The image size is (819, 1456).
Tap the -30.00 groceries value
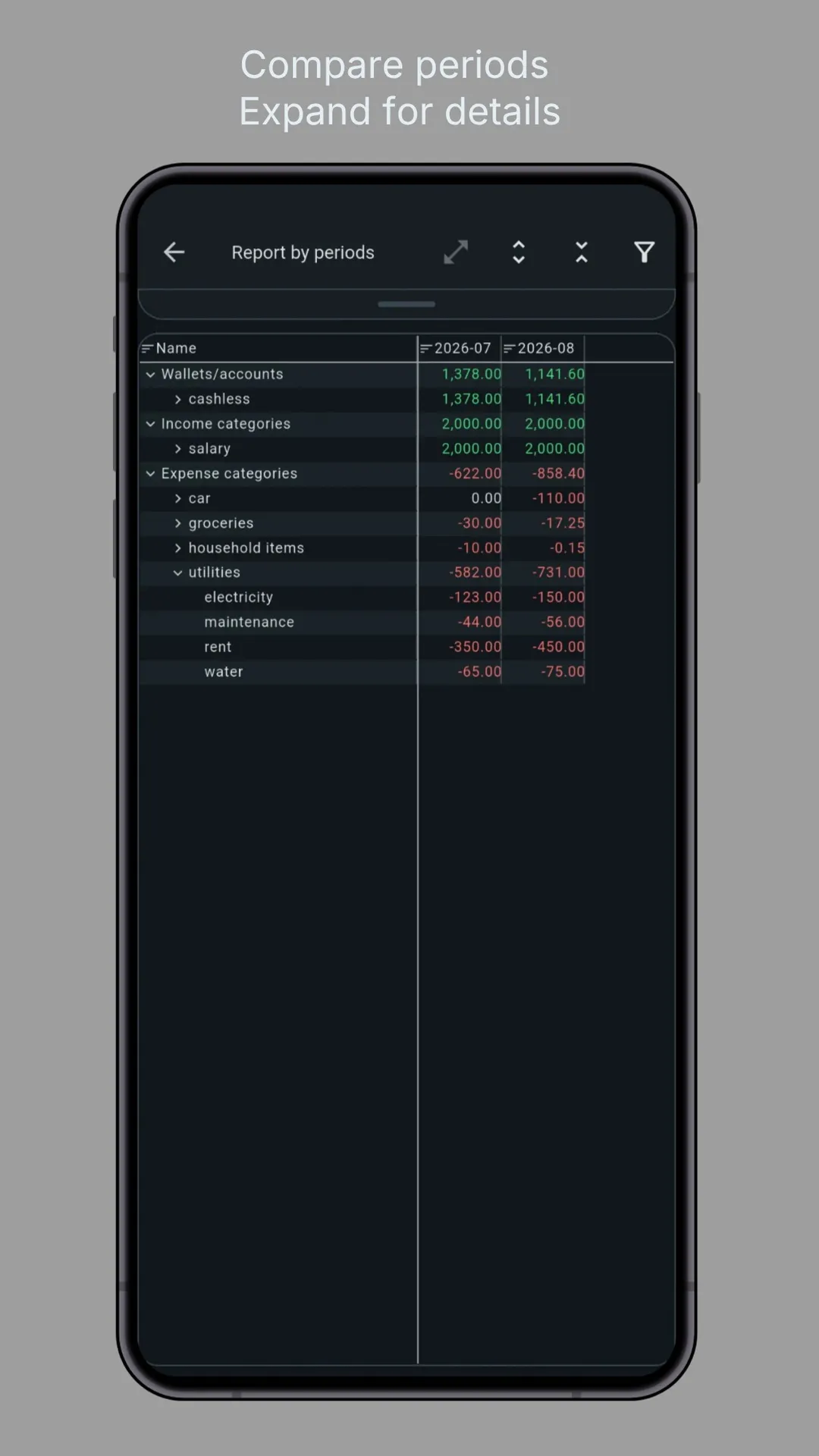[479, 523]
